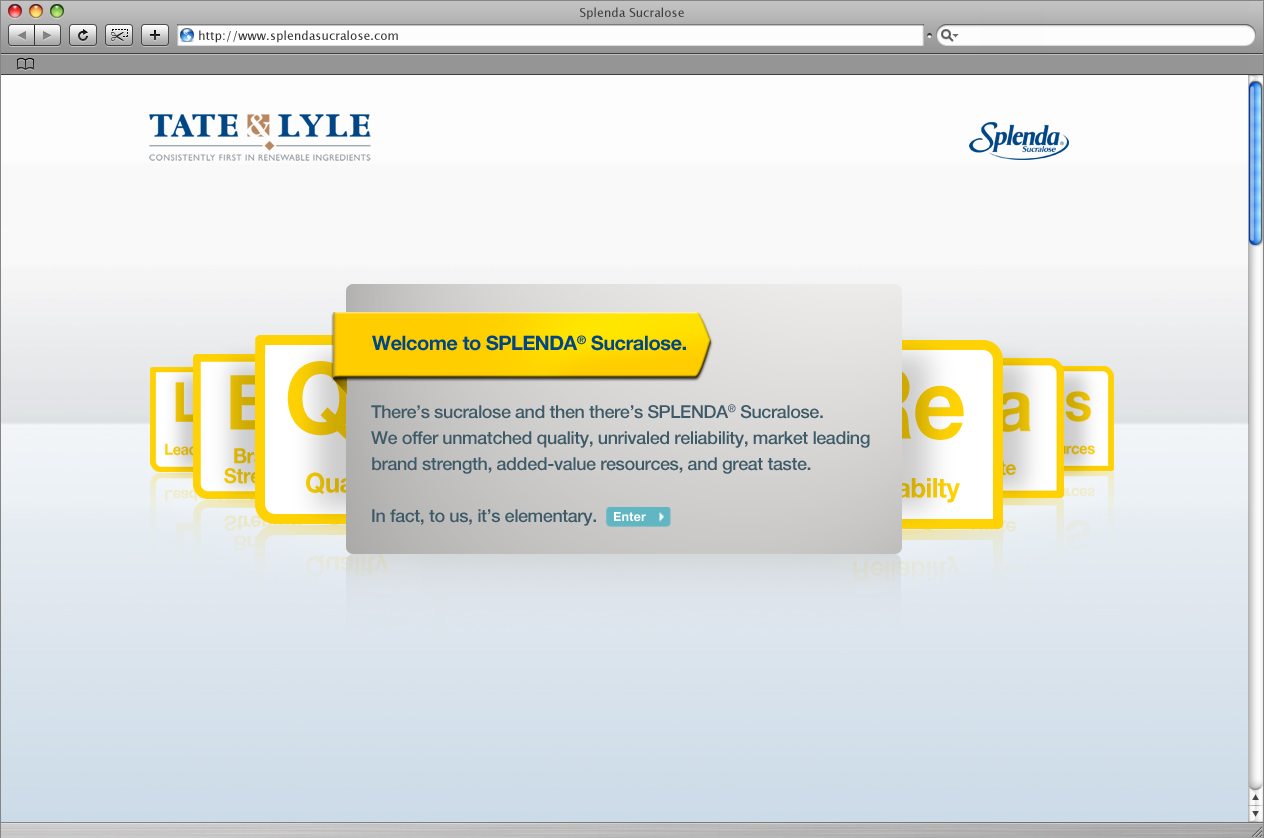Reload the page with the refresh button
Viewport: 1264px width, 838px height.
83,35
